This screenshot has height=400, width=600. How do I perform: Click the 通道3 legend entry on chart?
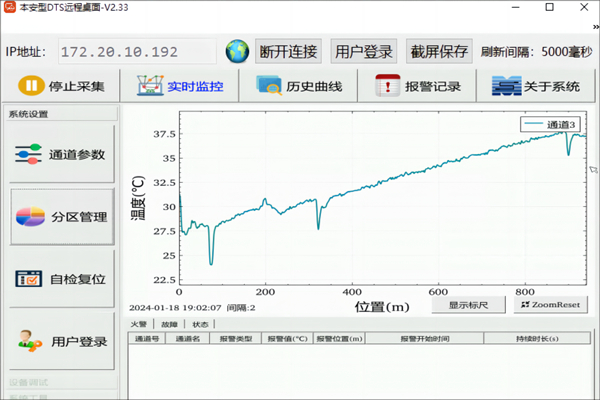coord(550,125)
